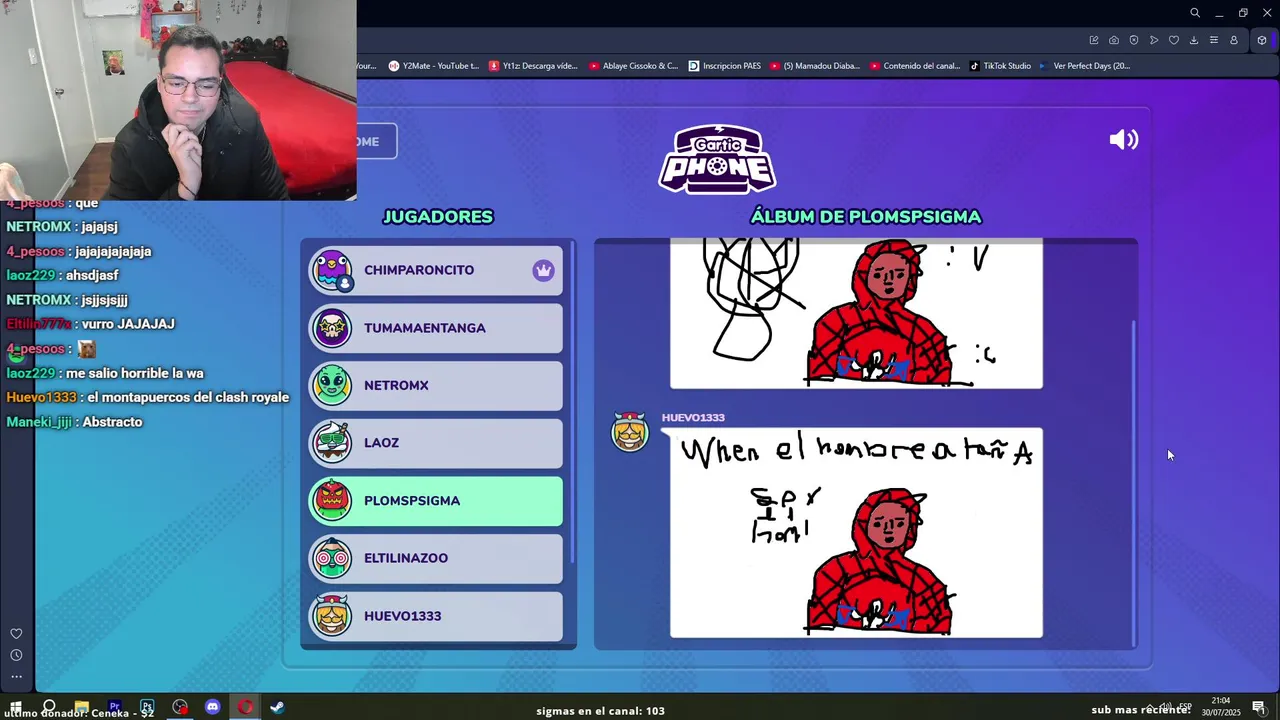Click the HUEVO1333 author label above drawing
1280x720 pixels.
pyautogui.click(x=693, y=417)
